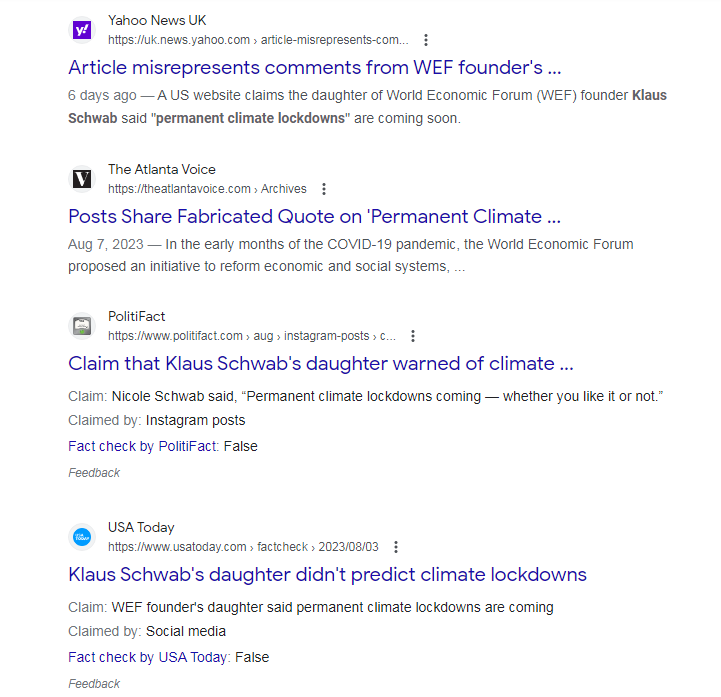The width and height of the screenshot is (721, 697).
Task: Click "Fact check by PolitiFact" link
Action: pos(142,446)
